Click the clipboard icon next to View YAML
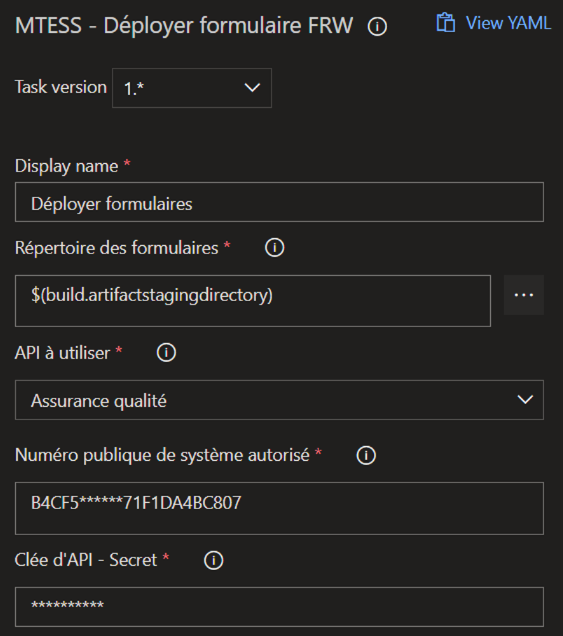 pyautogui.click(x=445, y=23)
